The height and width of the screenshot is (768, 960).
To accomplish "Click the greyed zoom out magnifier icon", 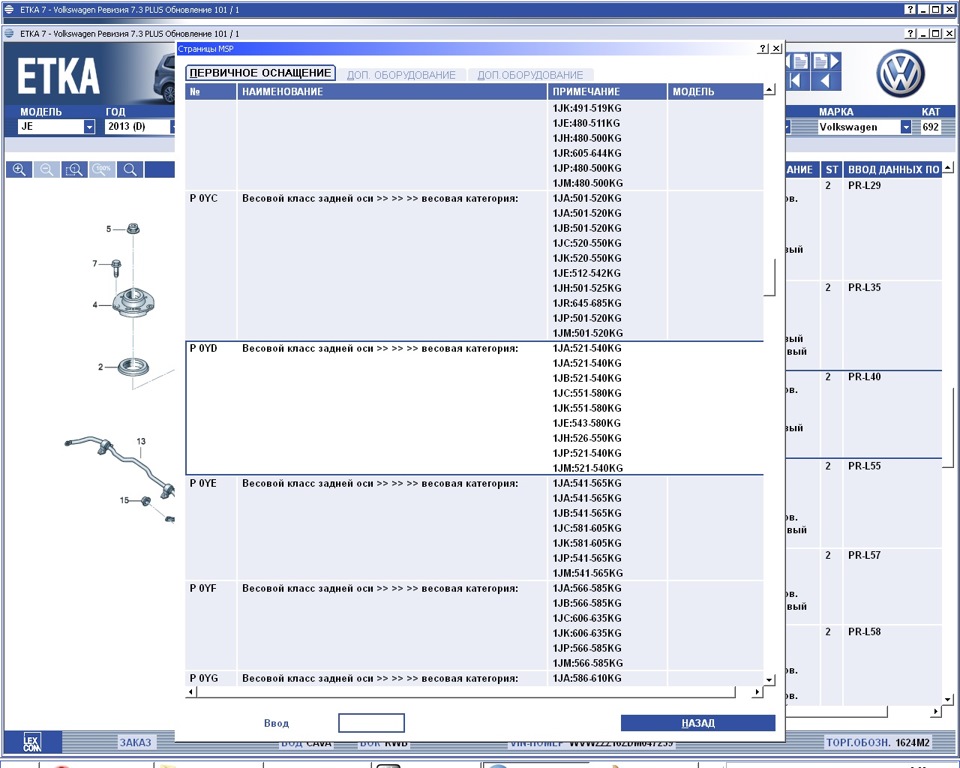I will [47, 170].
